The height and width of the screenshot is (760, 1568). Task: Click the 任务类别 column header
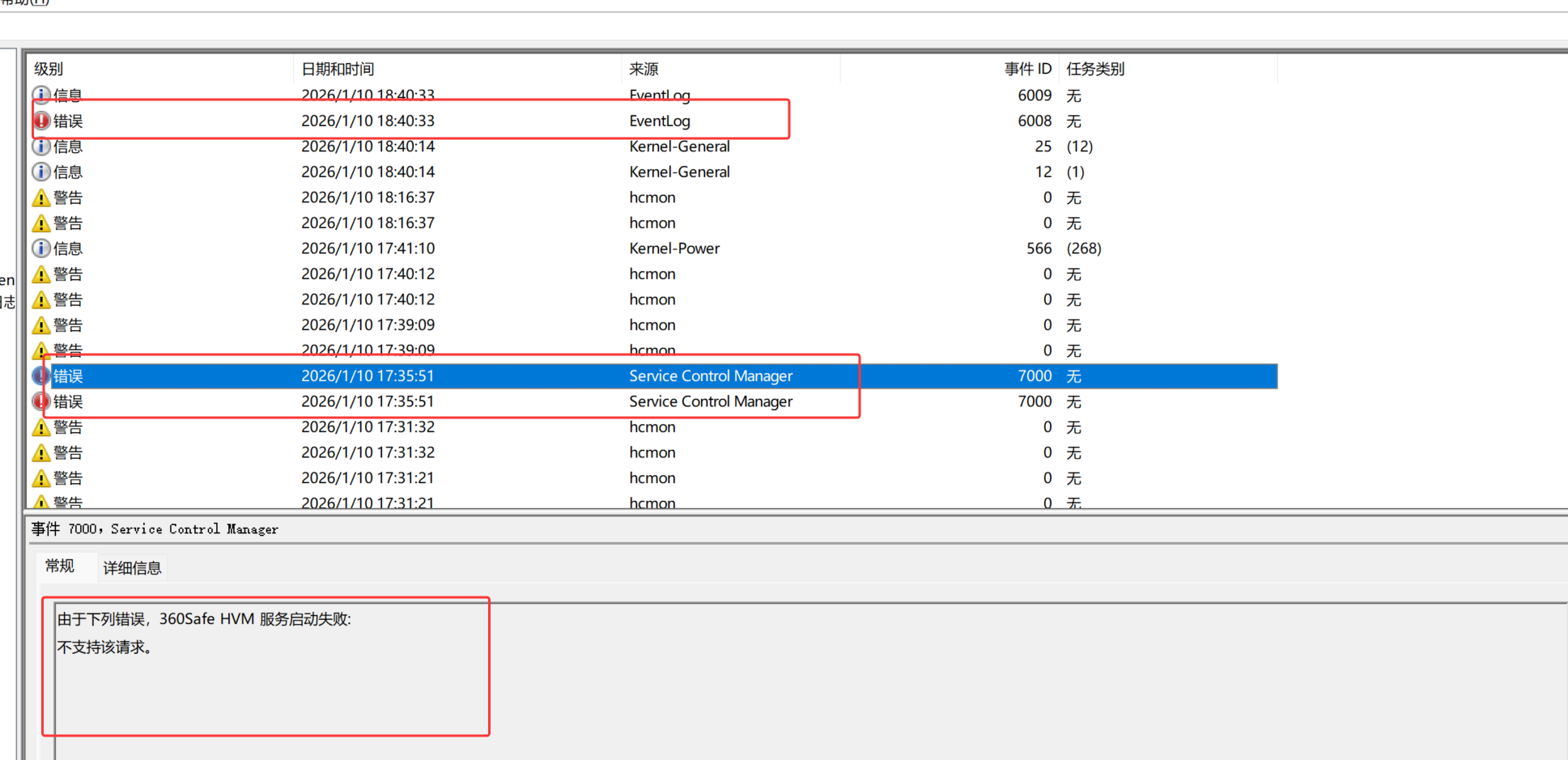point(1095,70)
